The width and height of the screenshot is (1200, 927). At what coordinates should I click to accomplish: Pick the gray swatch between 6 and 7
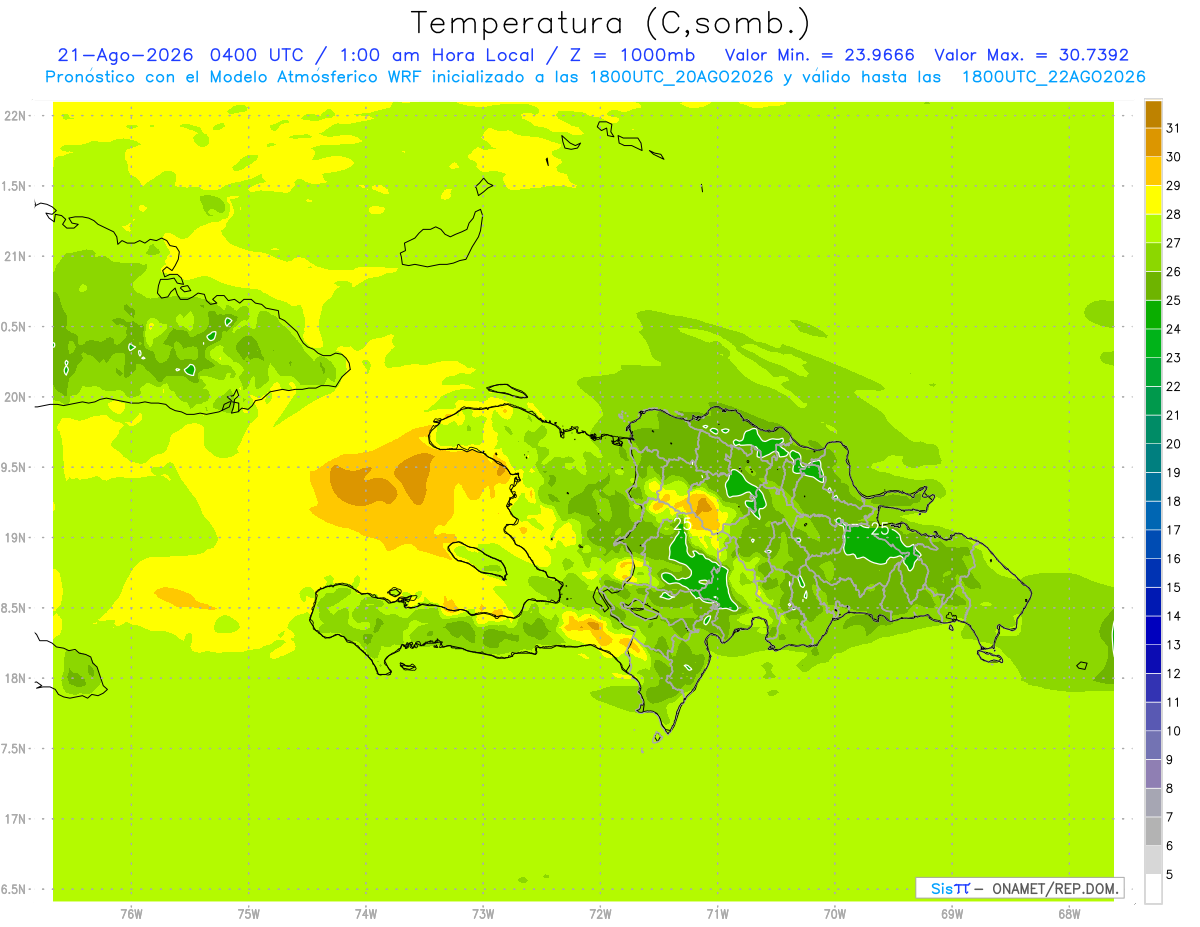click(1153, 831)
